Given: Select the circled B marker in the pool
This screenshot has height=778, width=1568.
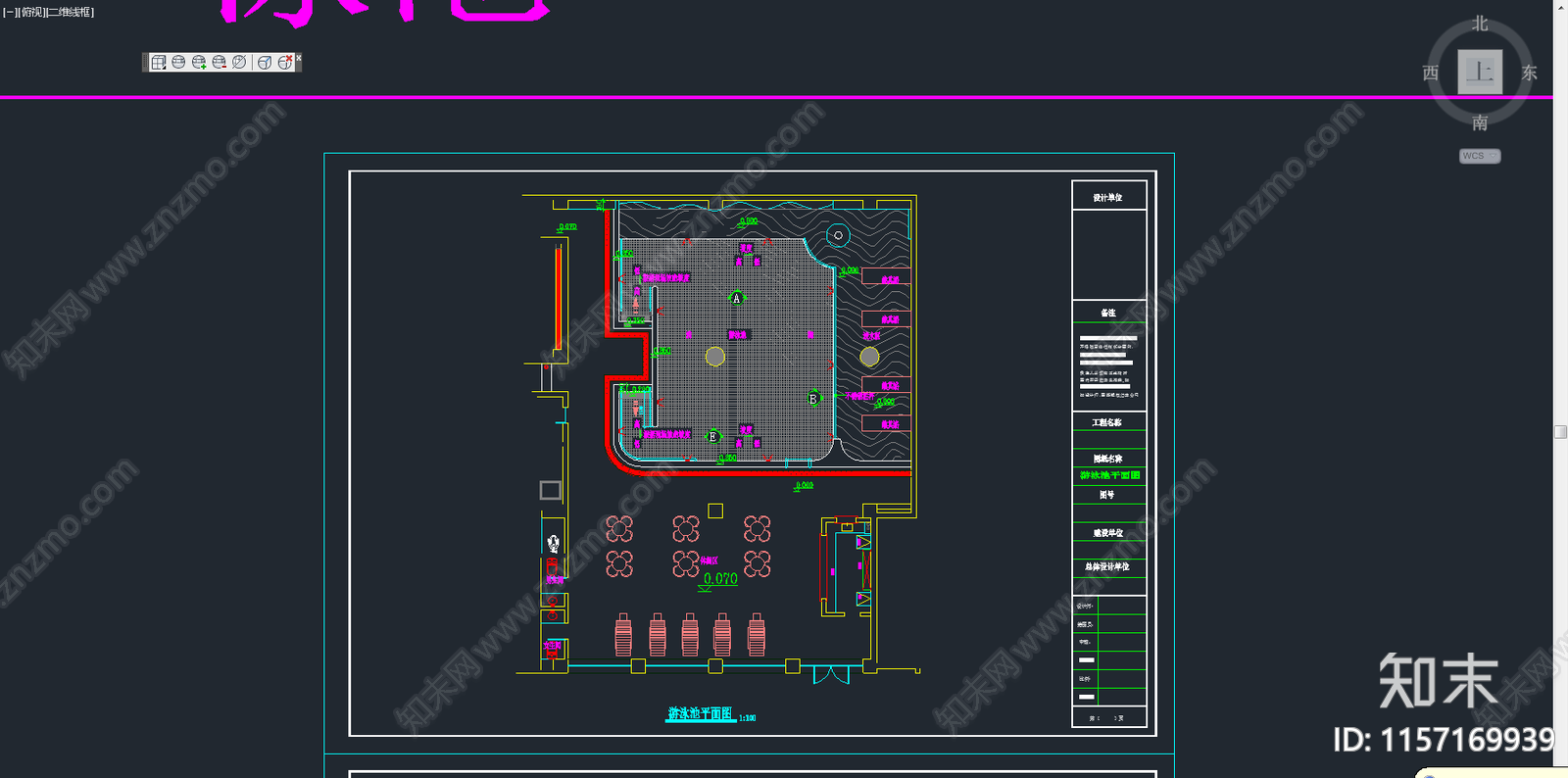Looking at the screenshot, I should [813, 399].
